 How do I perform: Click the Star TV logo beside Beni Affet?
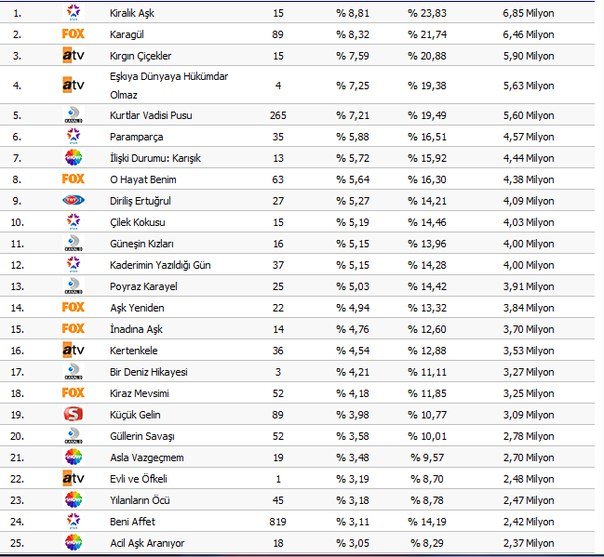[73, 521]
